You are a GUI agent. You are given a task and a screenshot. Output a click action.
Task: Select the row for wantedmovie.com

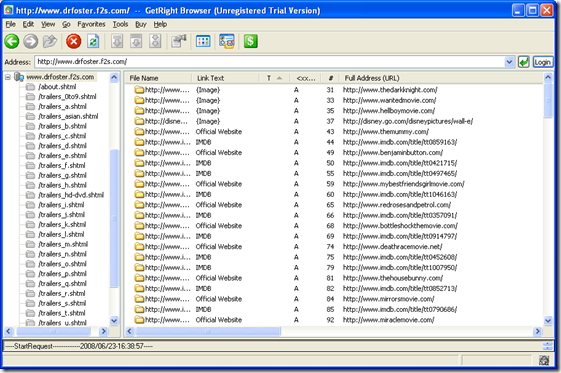(x=334, y=100)
